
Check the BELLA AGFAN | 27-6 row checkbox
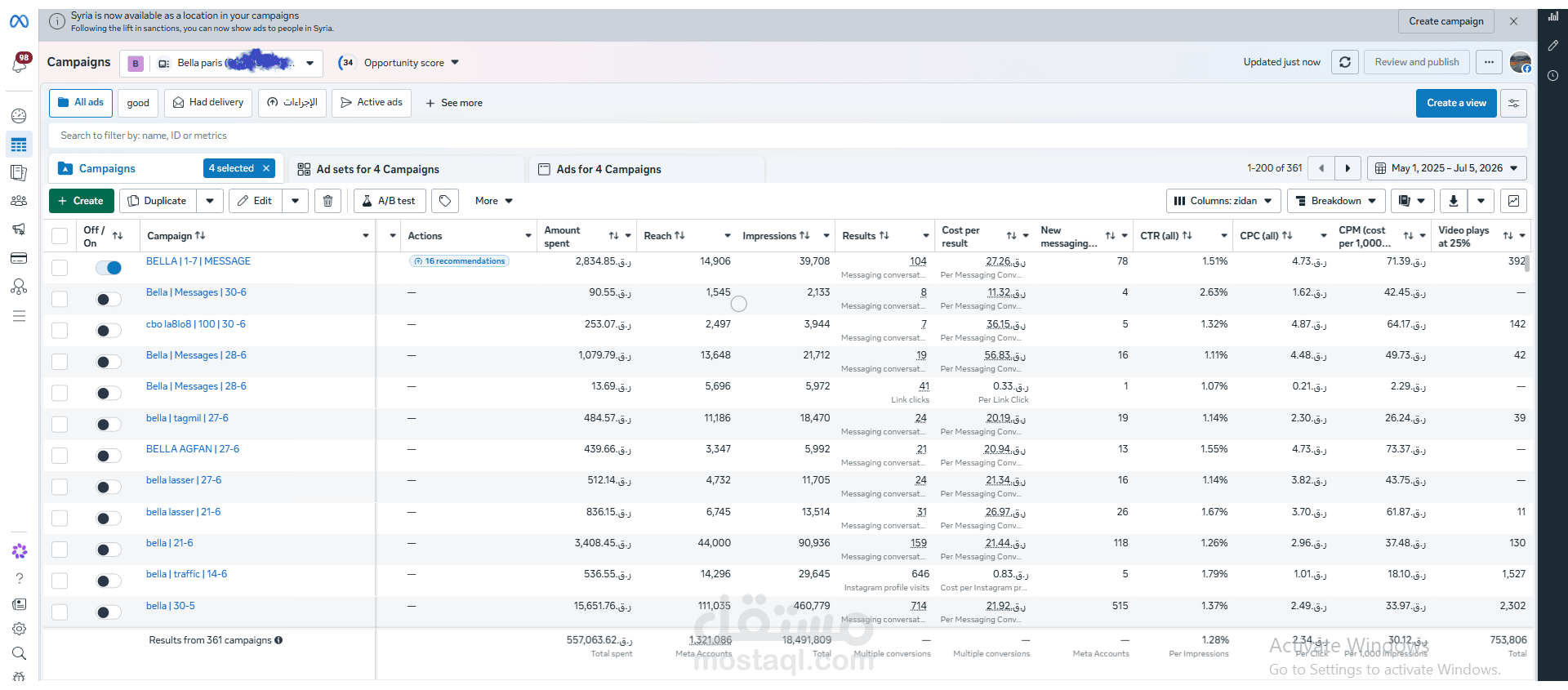point(60,456)
